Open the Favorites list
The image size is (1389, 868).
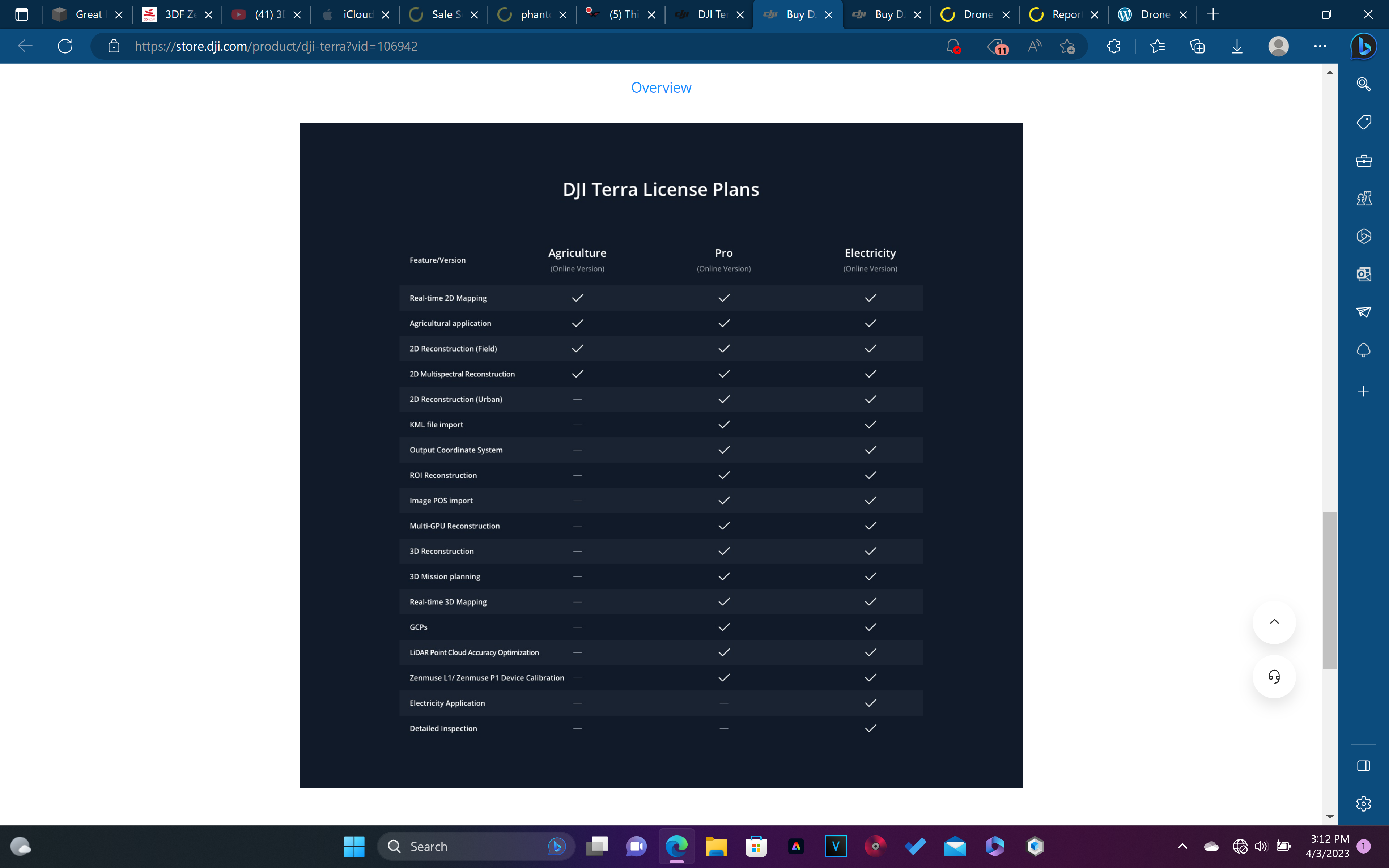1158,46
